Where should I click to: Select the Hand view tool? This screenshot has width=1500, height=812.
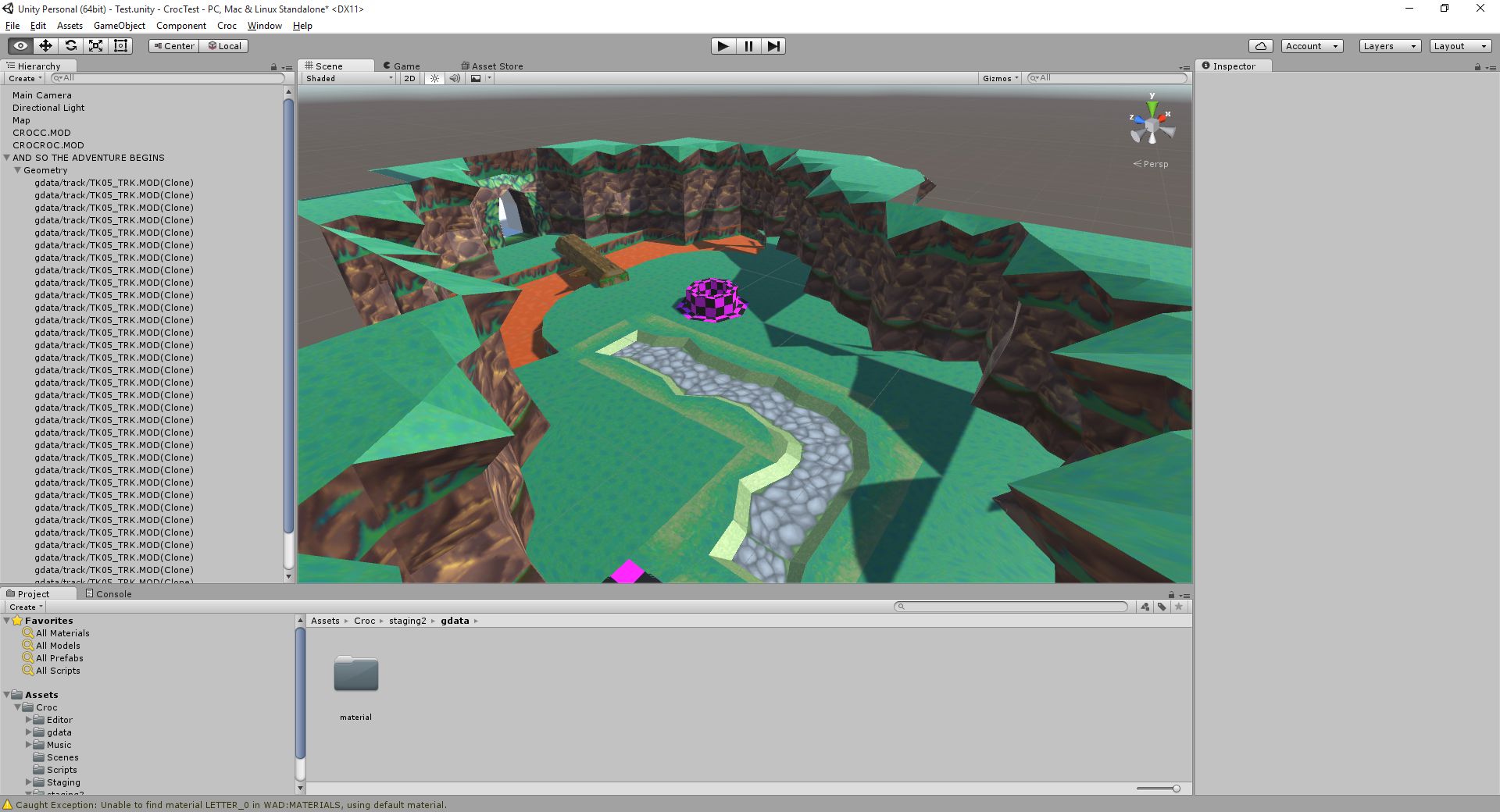point(20,46)
